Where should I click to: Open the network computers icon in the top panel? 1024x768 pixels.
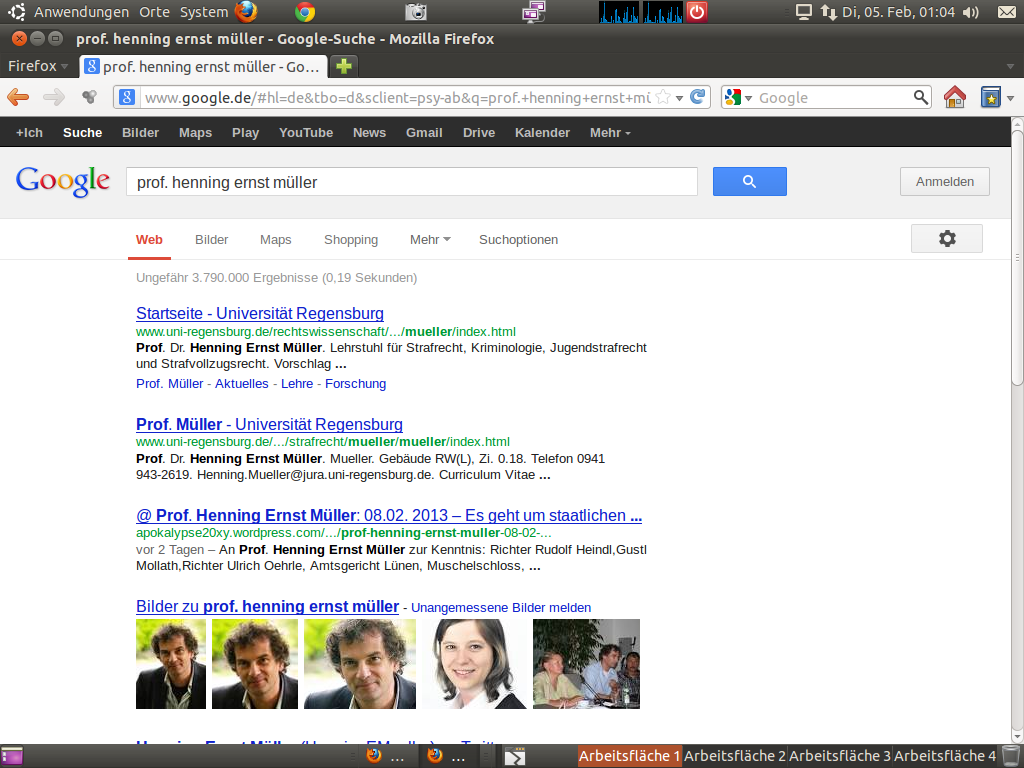point(534,12)
